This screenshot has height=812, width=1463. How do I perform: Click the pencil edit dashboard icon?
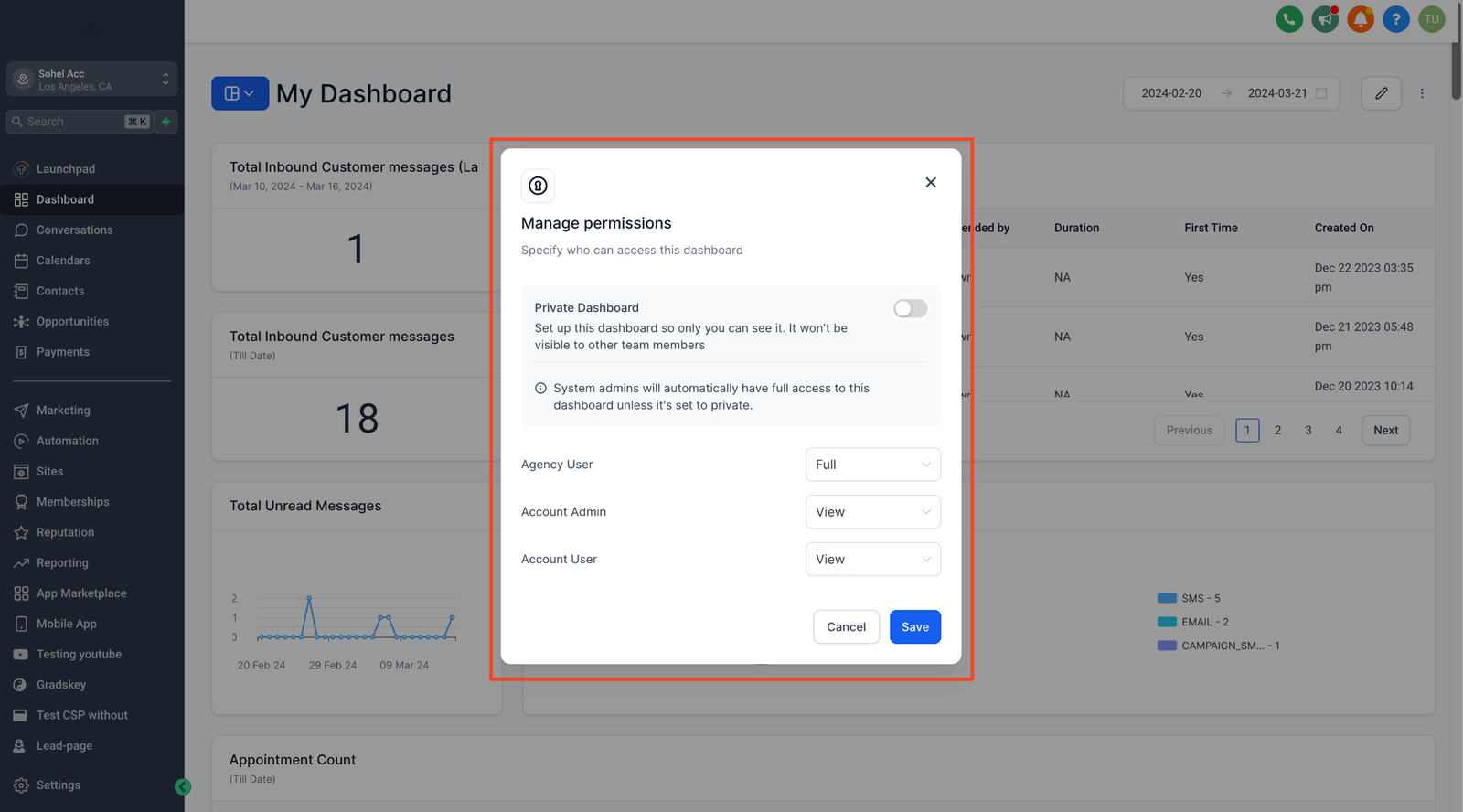click(x=1381, y=93)
